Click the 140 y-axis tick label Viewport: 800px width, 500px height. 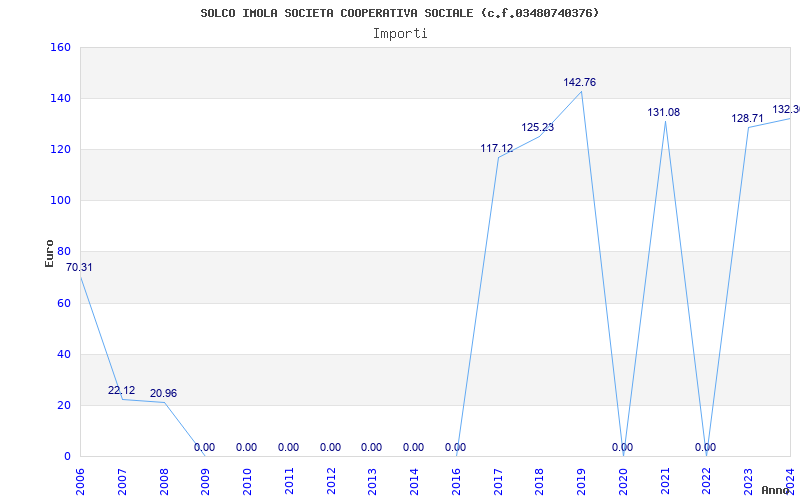[60, 98]
